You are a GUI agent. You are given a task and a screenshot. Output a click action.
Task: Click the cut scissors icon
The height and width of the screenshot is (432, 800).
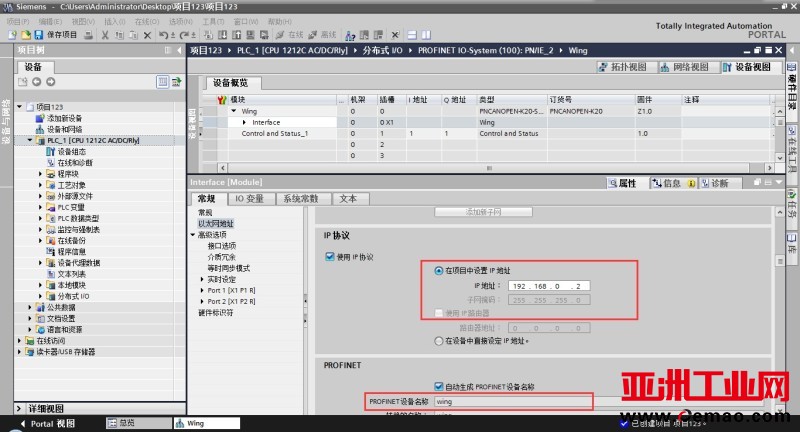105,35
